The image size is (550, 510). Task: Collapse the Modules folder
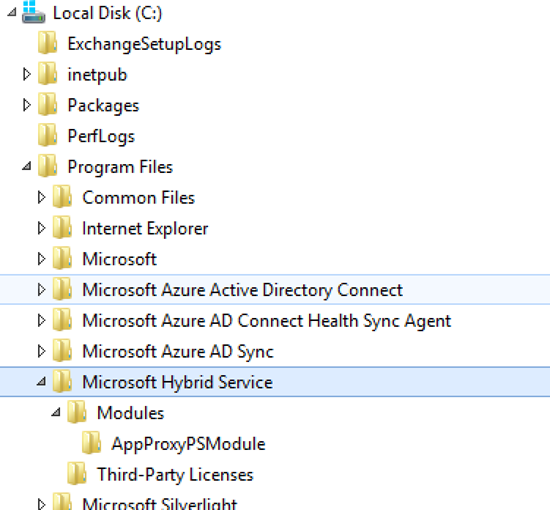coord(56,412)
